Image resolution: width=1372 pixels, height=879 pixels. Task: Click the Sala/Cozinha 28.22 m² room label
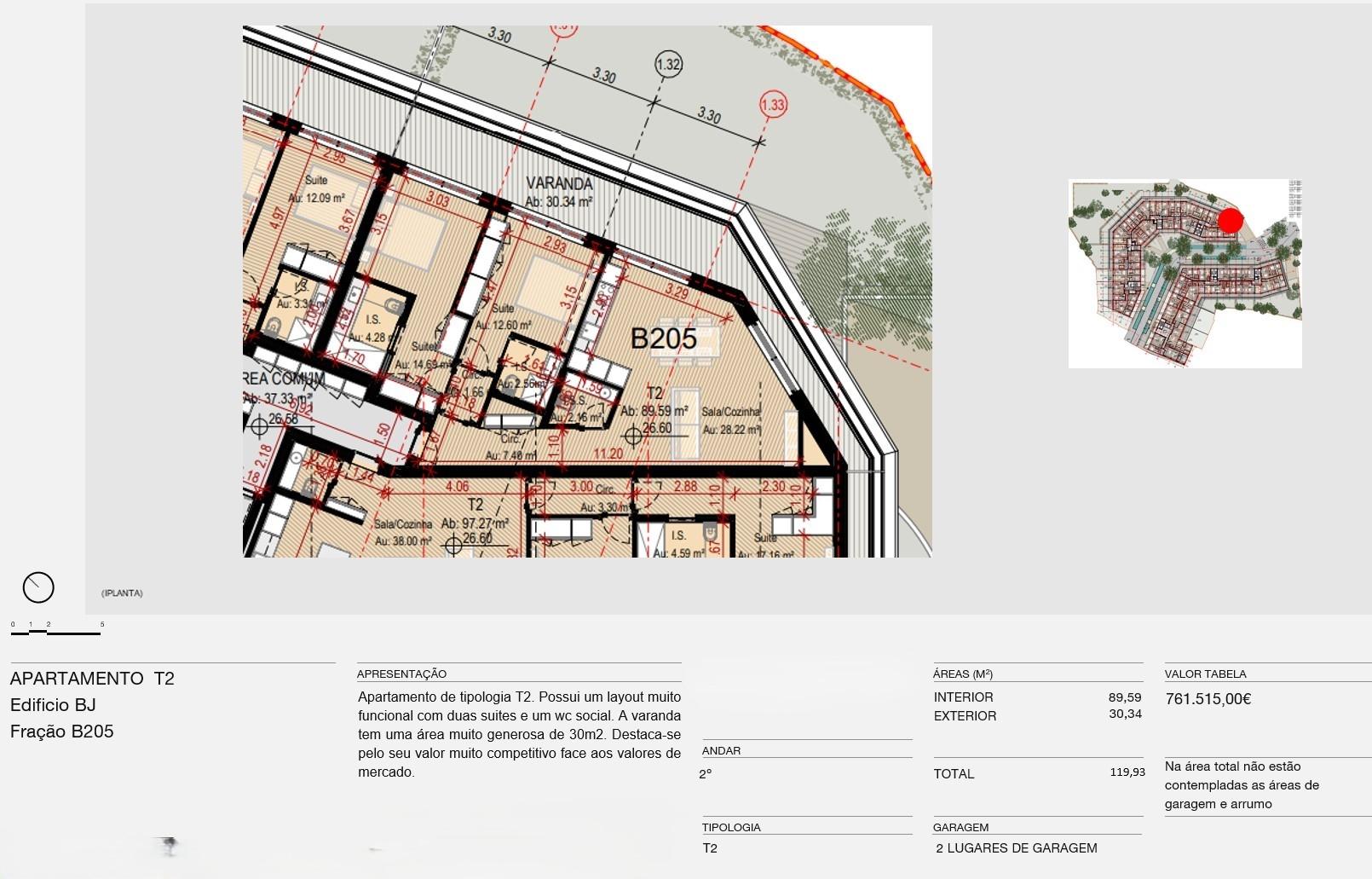pos(730,420)
